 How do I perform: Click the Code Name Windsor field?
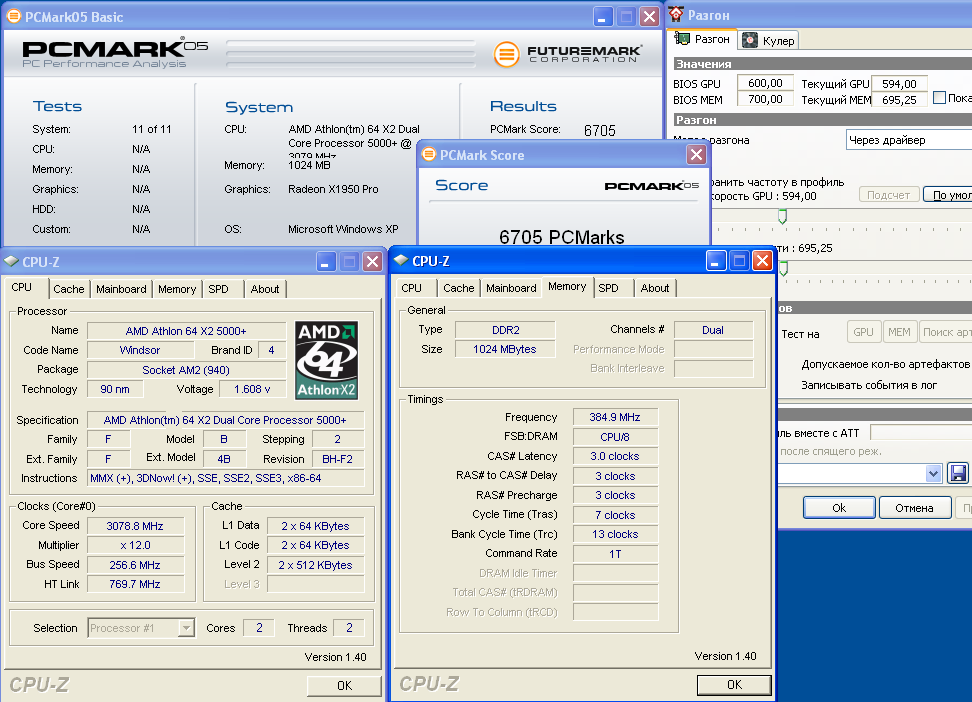coord(140,350)
